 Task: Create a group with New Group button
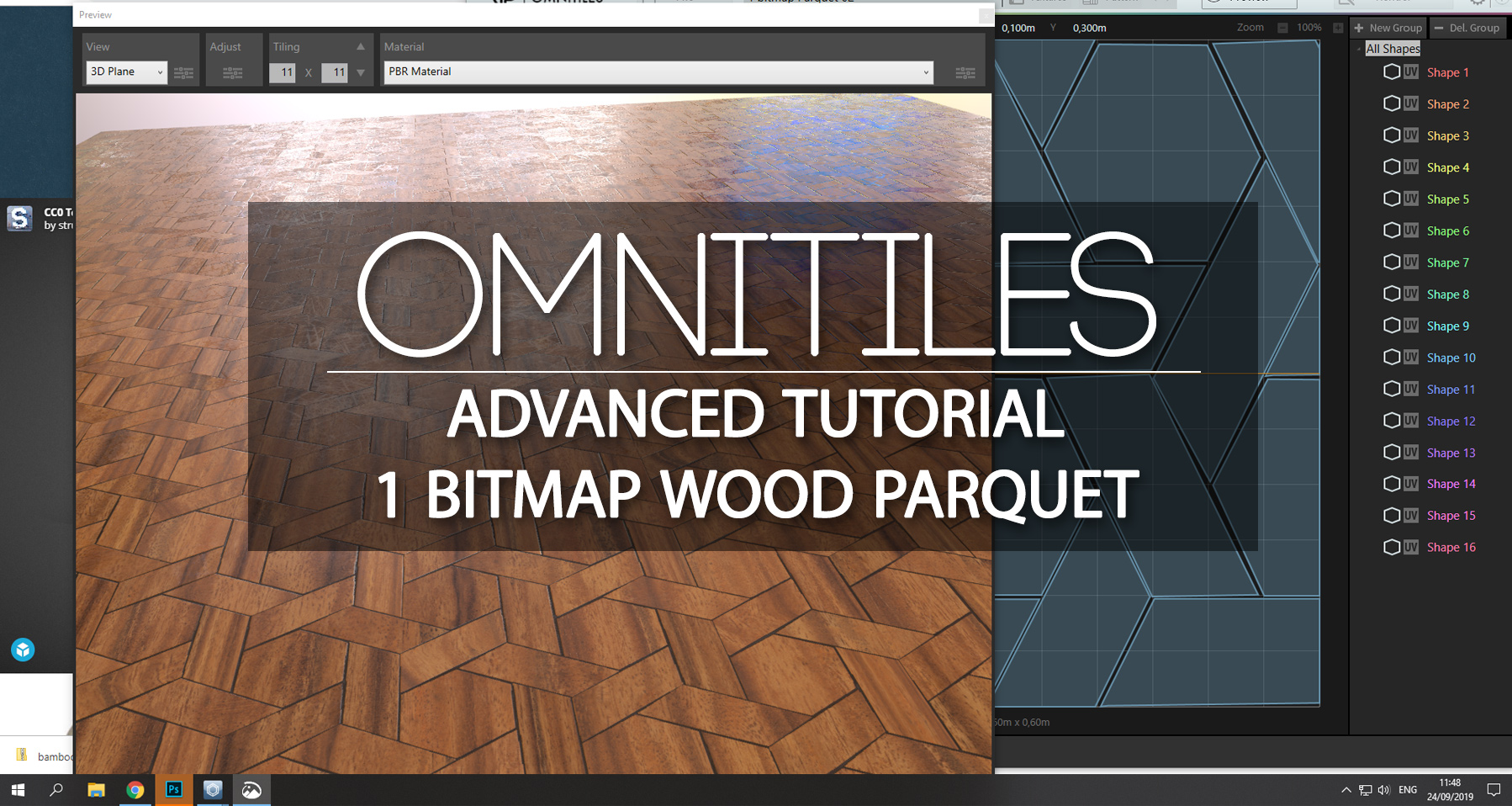pos(1388,27)
